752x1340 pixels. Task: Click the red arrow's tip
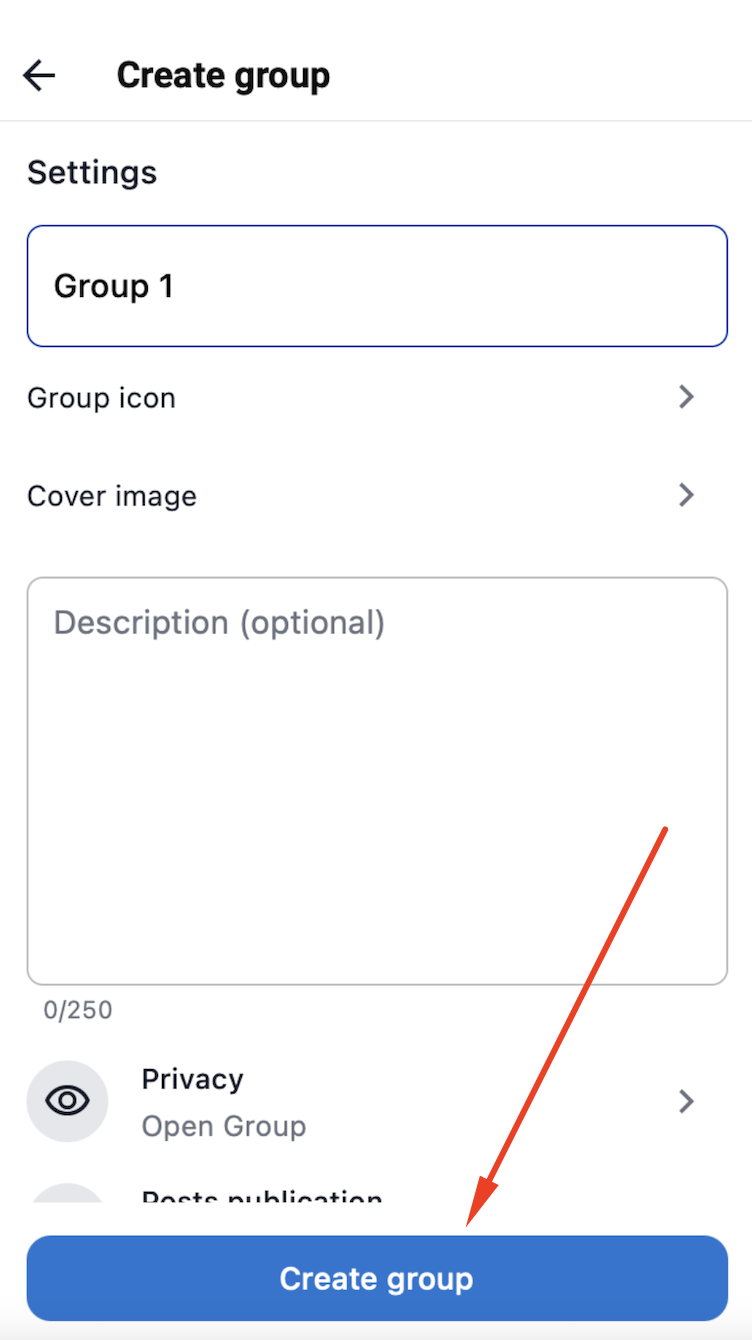point(468,1222)
